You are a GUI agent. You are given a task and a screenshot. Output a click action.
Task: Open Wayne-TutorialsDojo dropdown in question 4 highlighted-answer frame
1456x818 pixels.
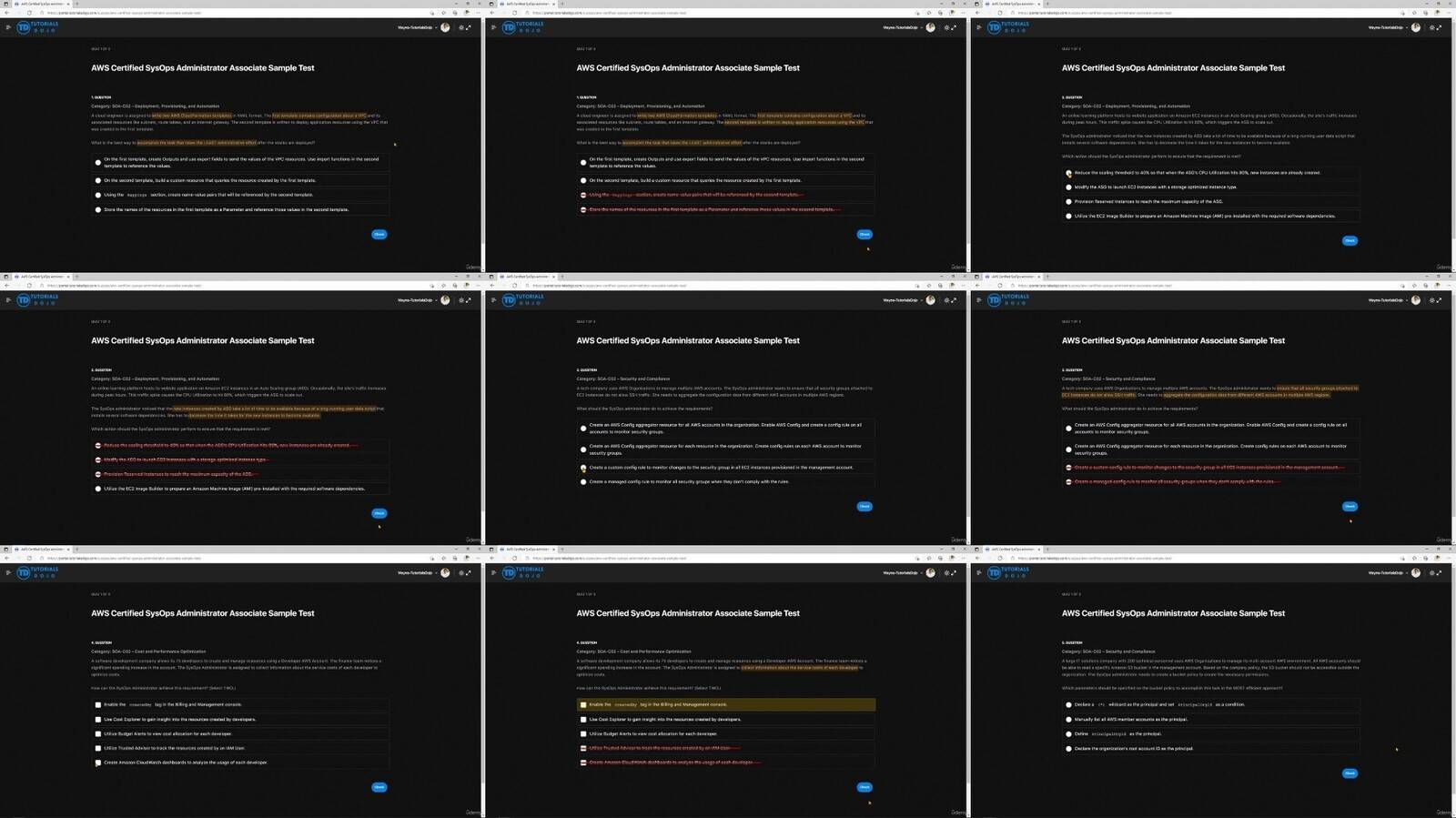pyautogui.click(x=902, y=573)
